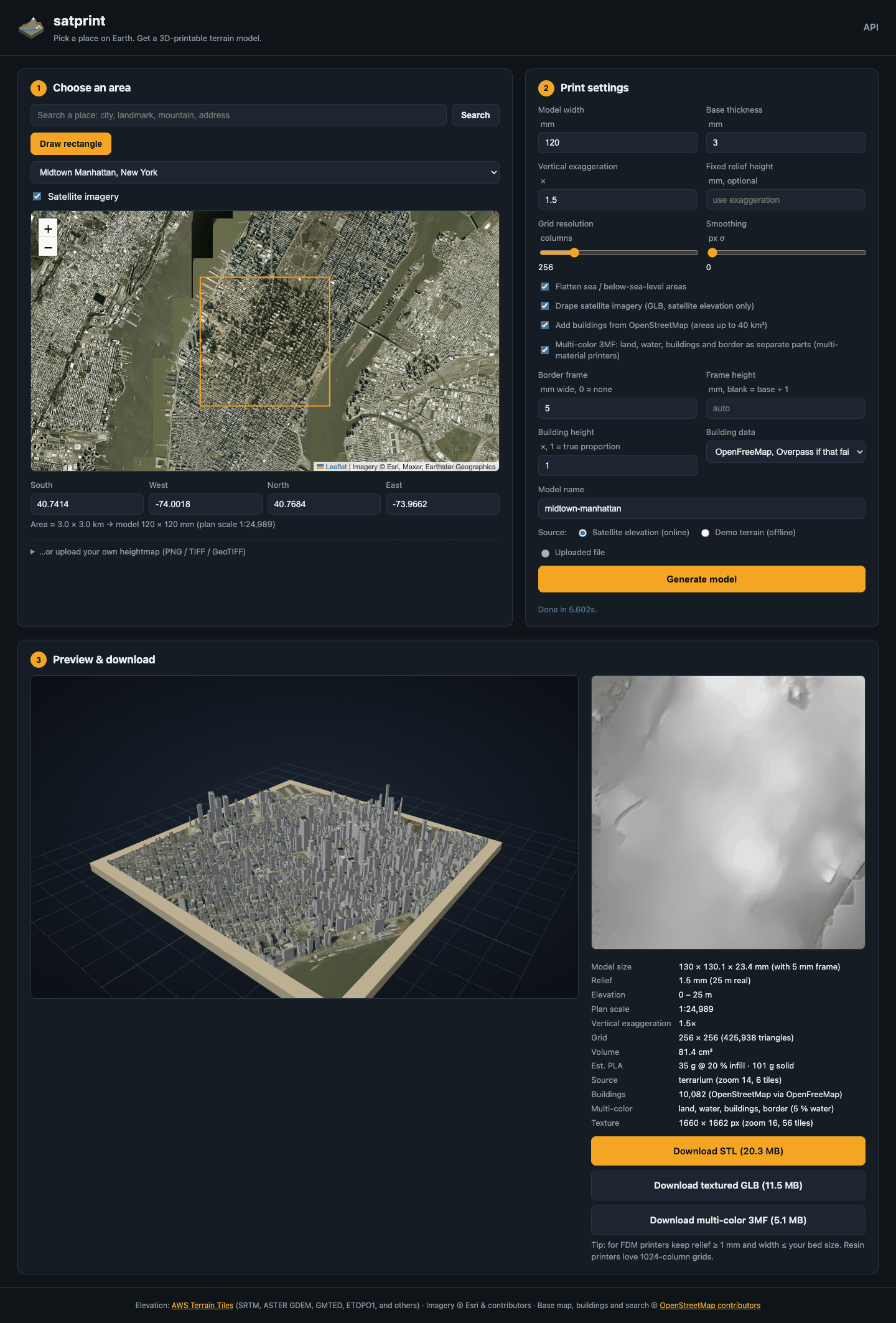The image size is (896, 1323).
Task: Open the Leaflet attribution link
Action: coord(336,467)
